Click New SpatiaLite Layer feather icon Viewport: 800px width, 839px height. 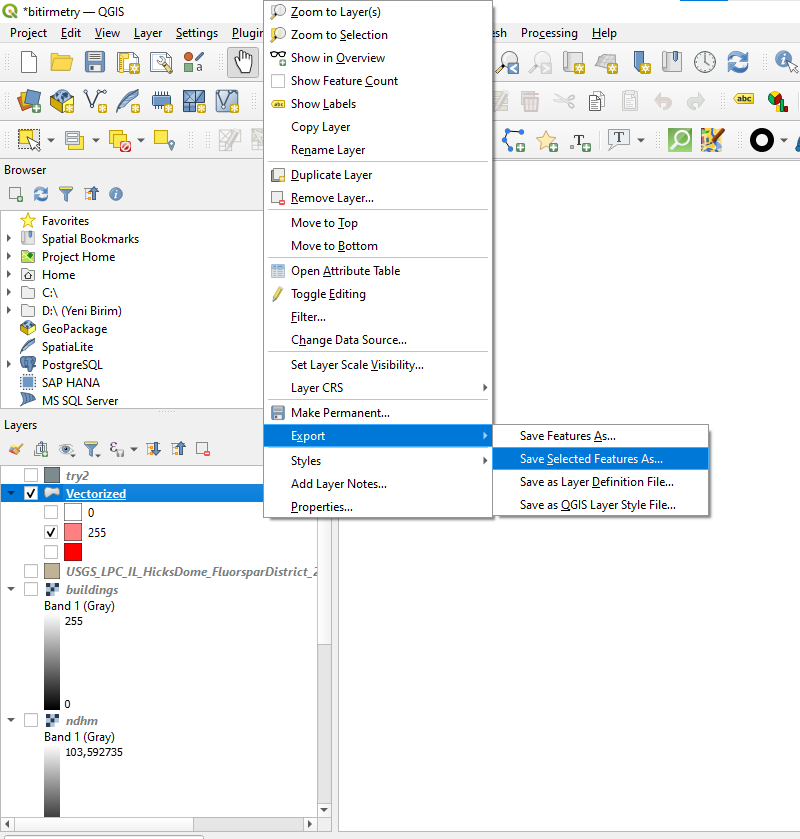(128, 101)
